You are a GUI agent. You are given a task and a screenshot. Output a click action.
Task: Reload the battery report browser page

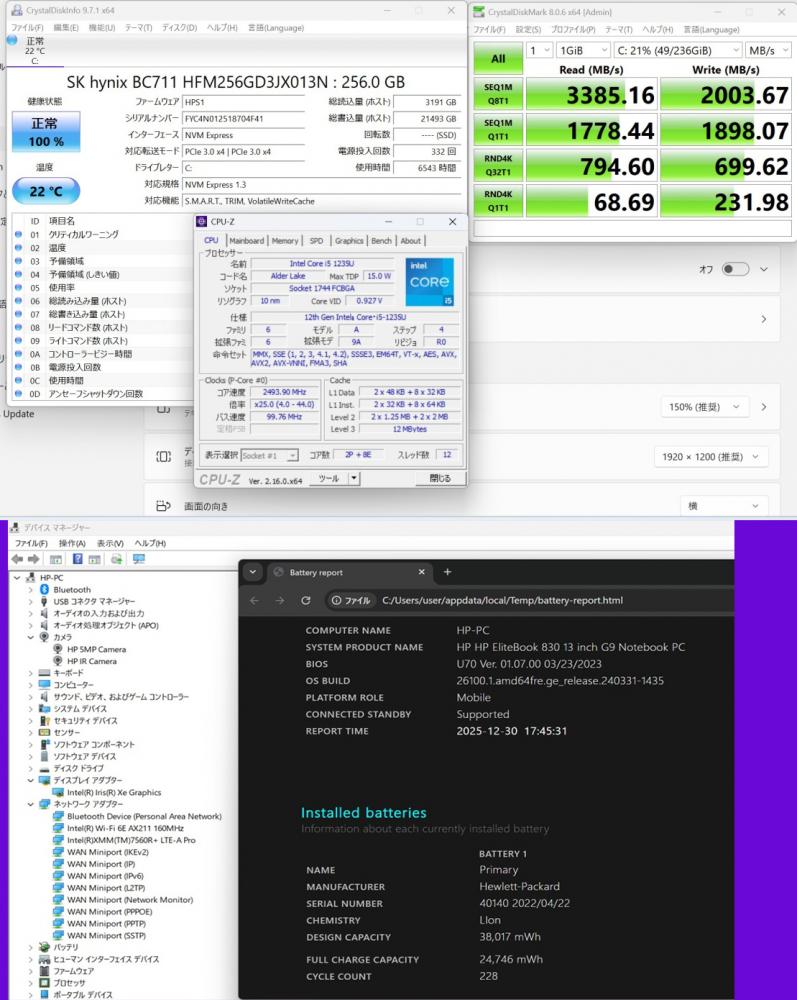tap(306, 600)
